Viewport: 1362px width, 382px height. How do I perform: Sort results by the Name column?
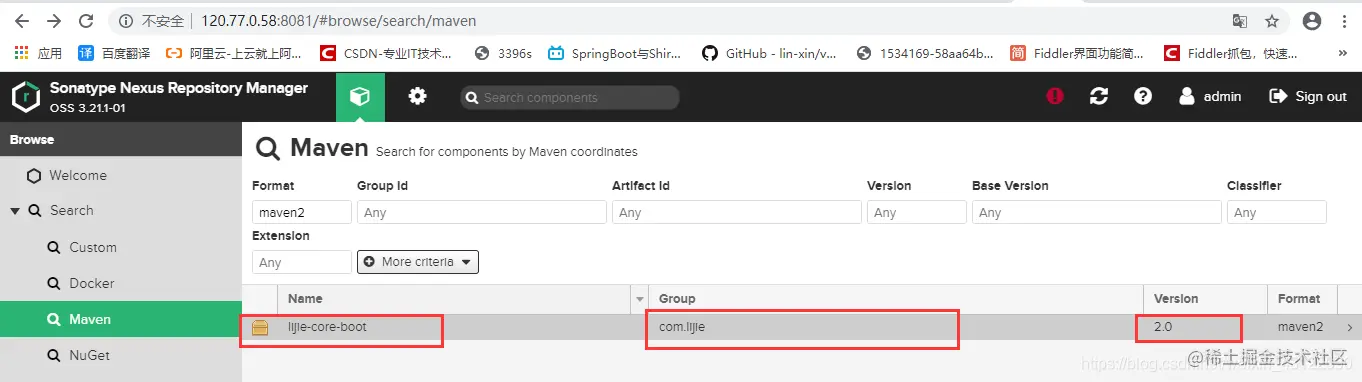click(455, 299)
